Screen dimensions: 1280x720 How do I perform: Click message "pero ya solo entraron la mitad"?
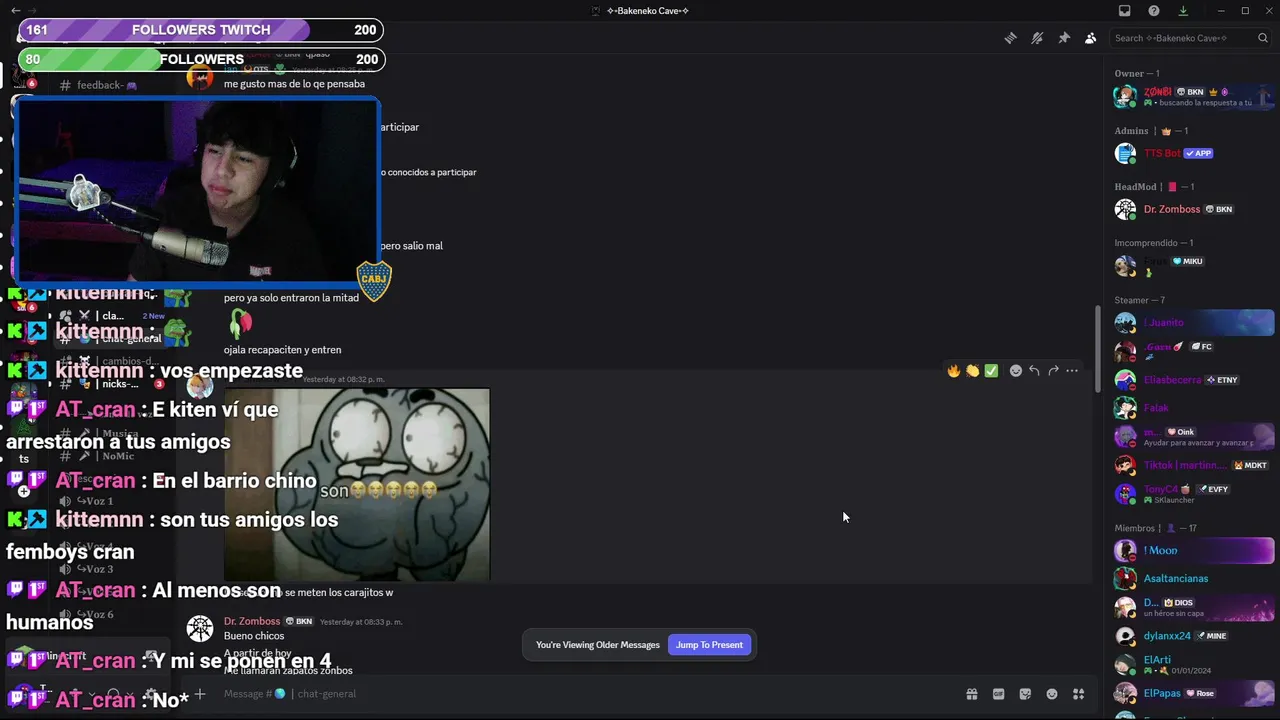click(291, 298)
